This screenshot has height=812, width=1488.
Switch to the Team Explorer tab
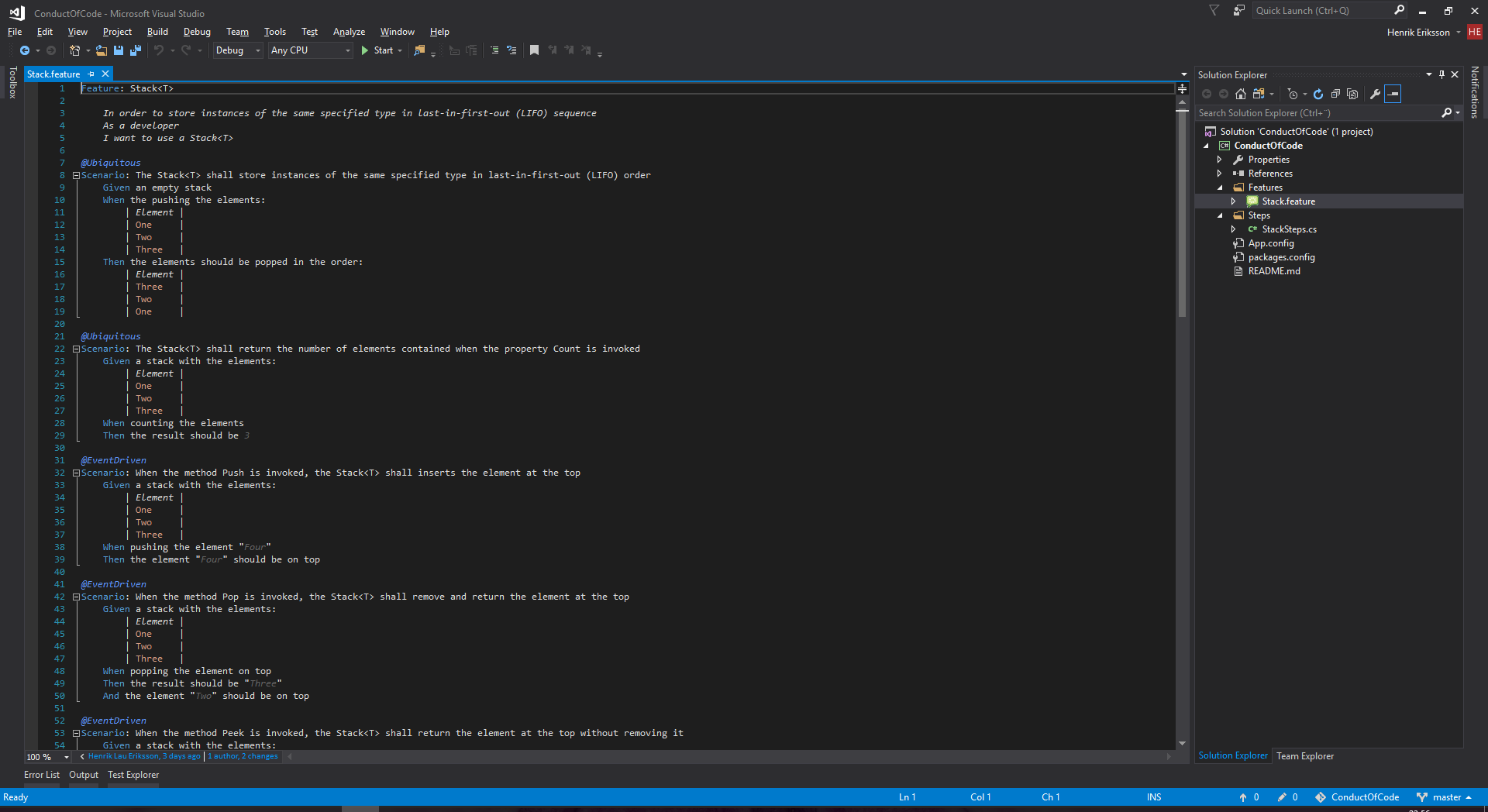(1305, 756)
